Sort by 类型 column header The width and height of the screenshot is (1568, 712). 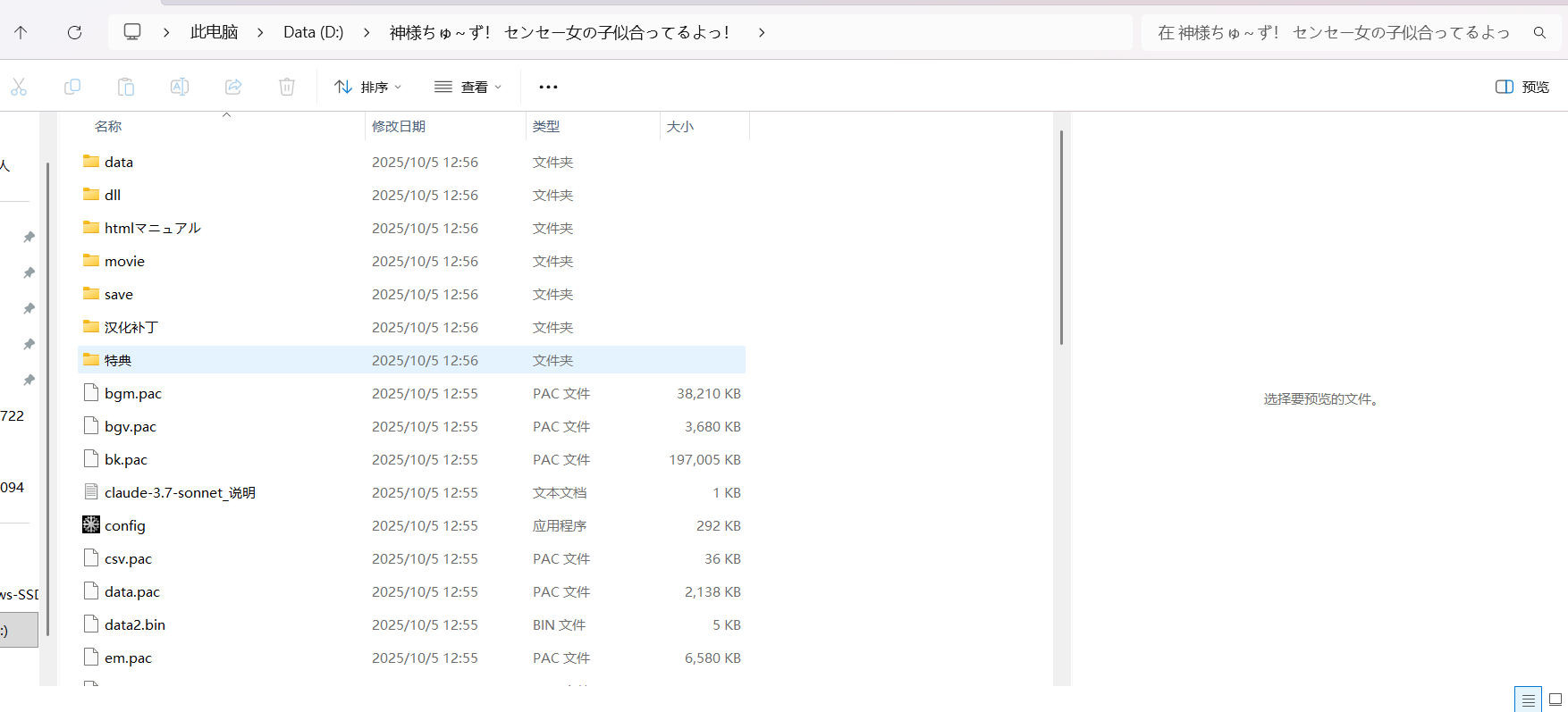(546, 127)
